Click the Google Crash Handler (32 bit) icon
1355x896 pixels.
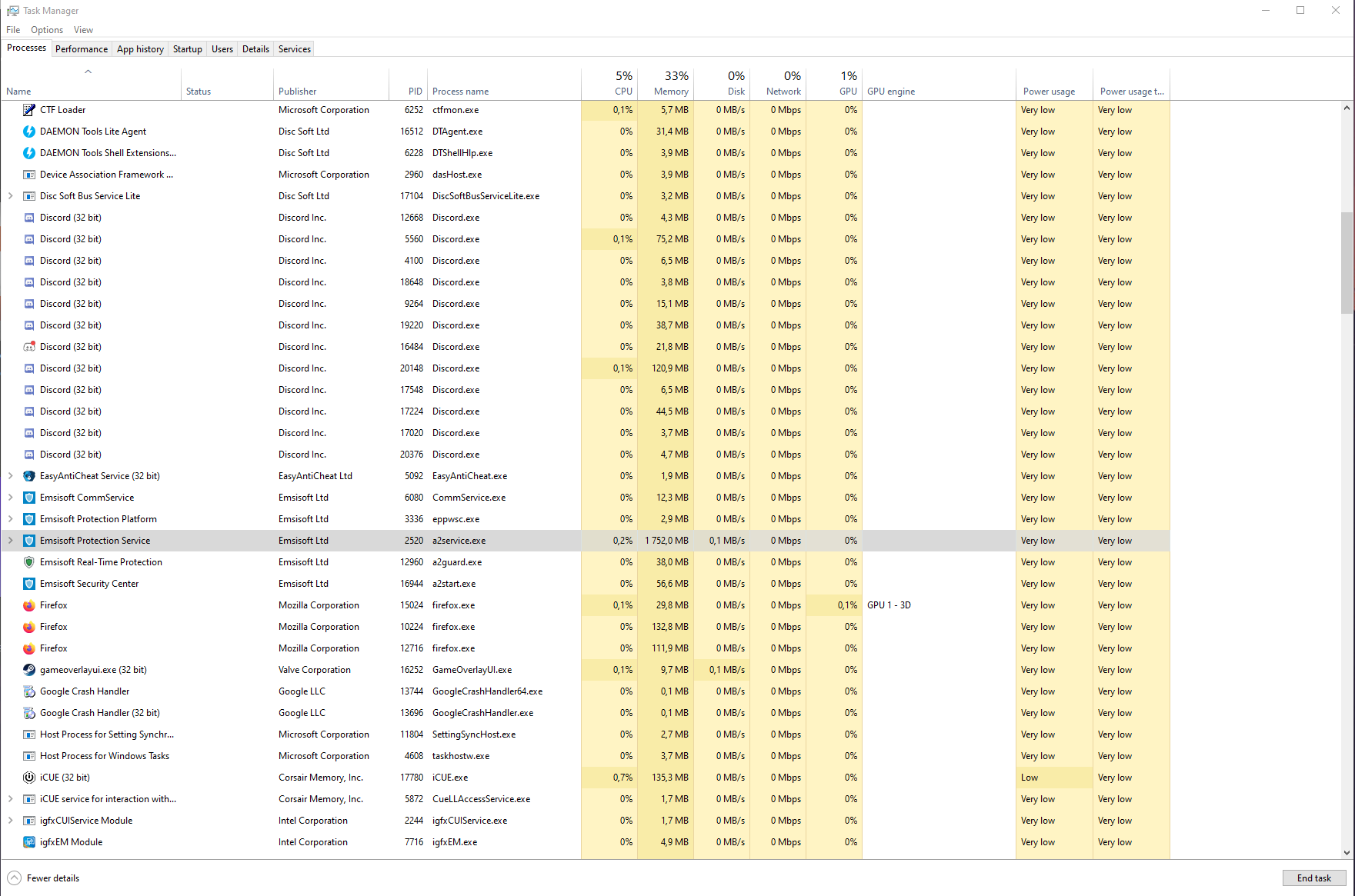(29, 713)
